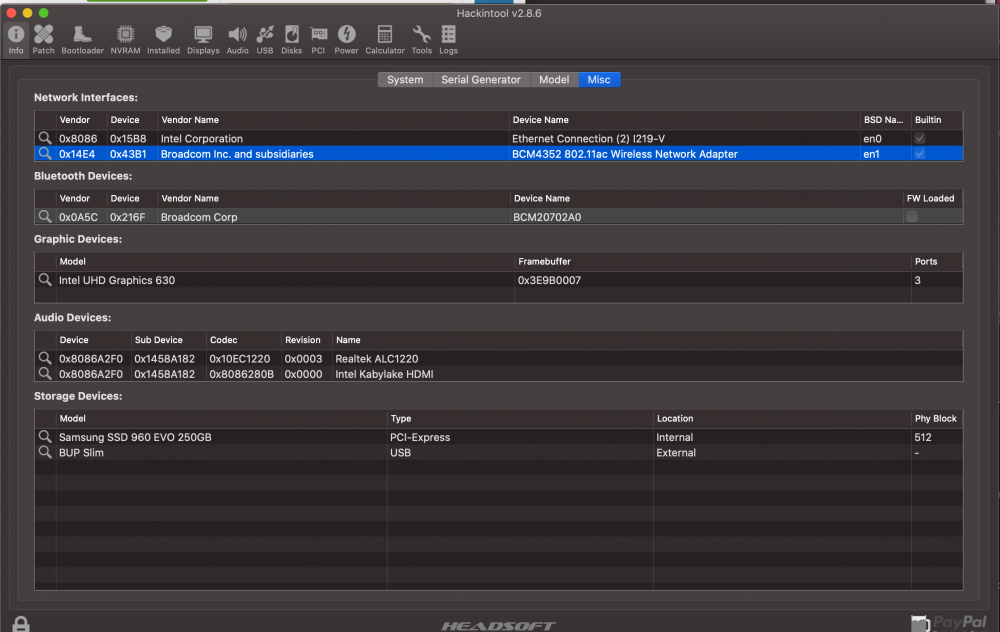Open the Calculator section
The width and height of the screenshot is (1000, 632).
(385, 40)
